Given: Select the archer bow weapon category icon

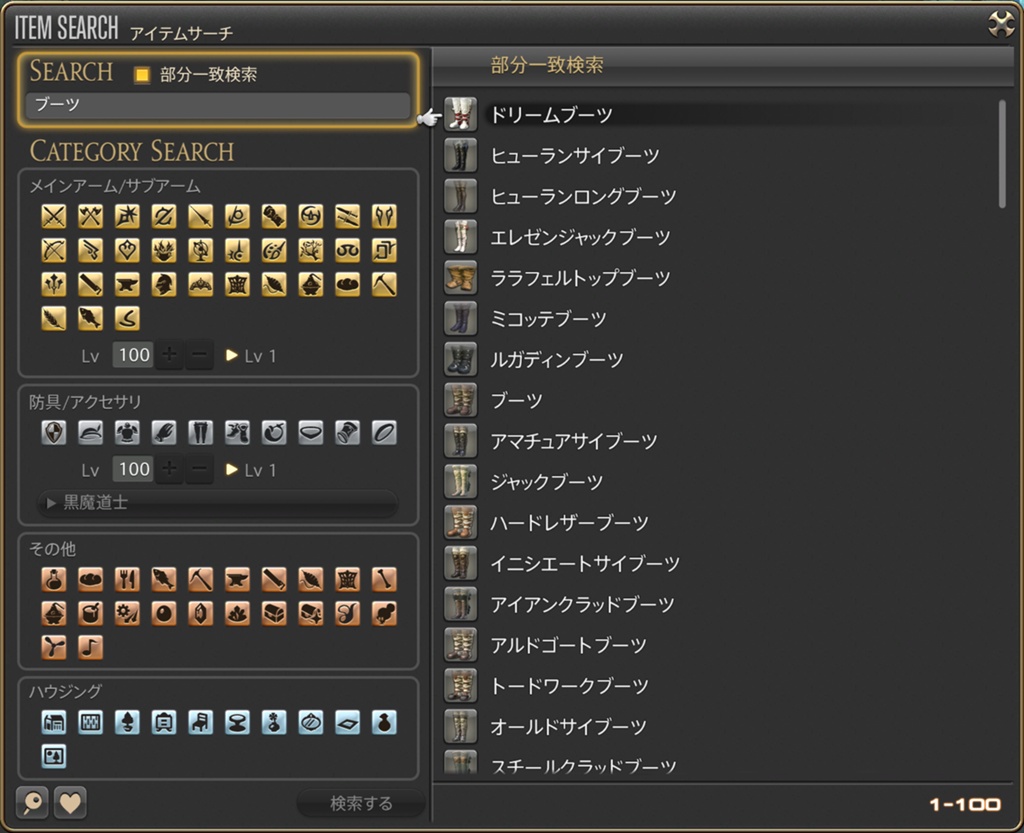Looking at the screenshot, I should click(x=54, y=250).
